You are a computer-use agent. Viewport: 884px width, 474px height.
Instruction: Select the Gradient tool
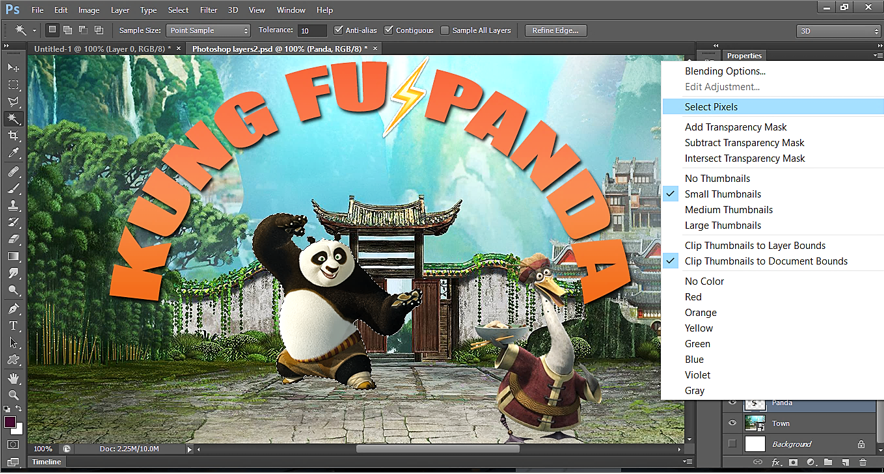pyautogui.click(x=13, y=256)
